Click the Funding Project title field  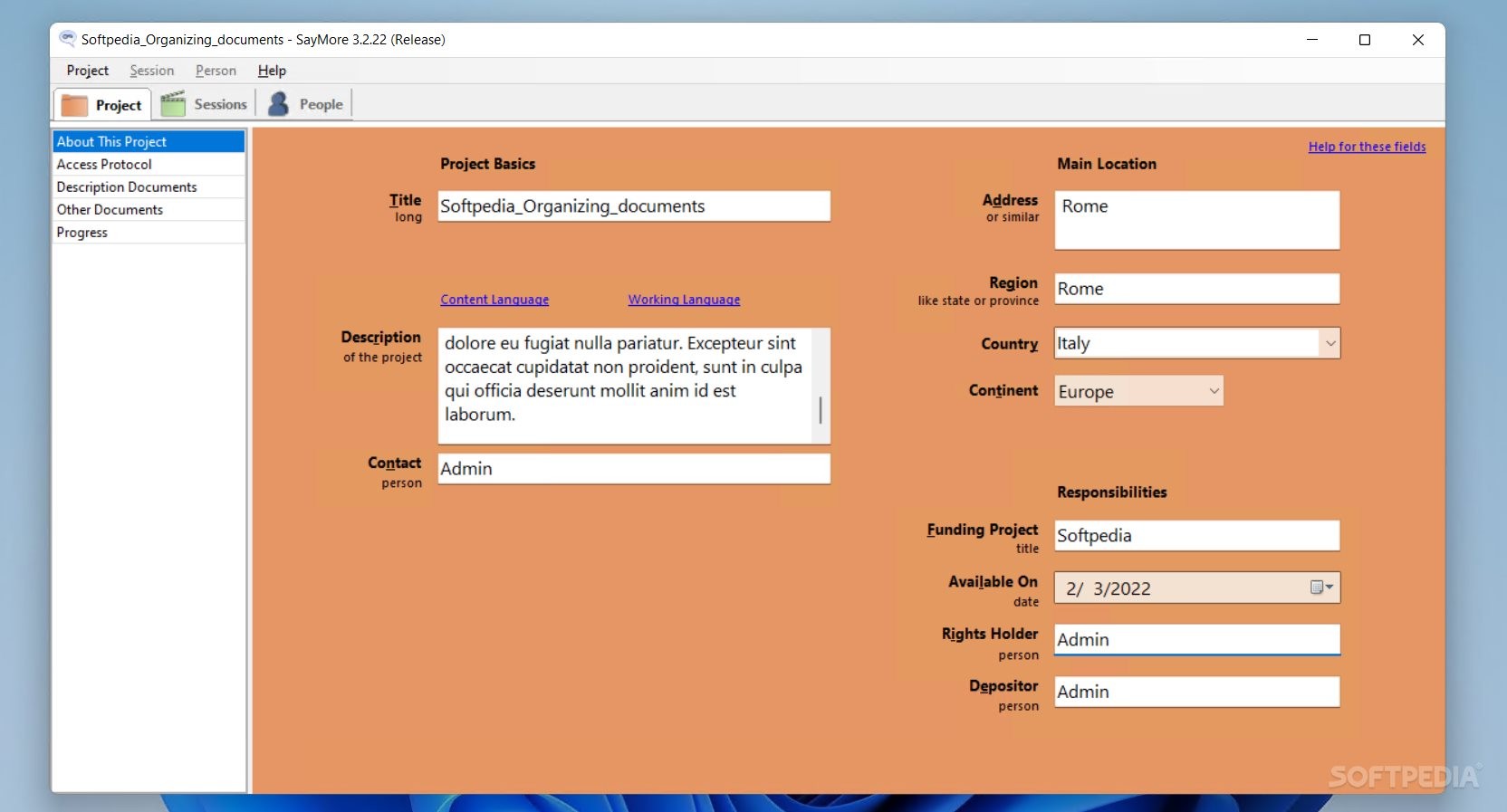coord(1196,535)
